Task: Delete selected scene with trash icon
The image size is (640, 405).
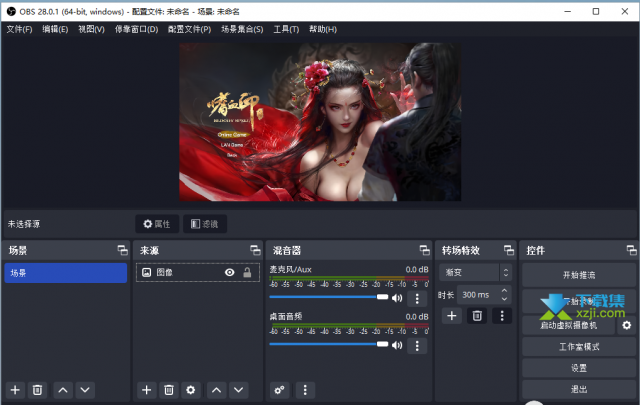Action: click(x=37, y=390)
